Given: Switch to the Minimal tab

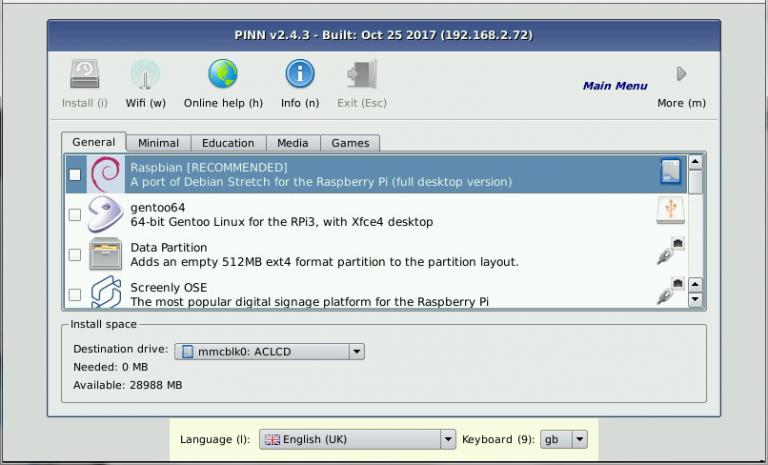Looking at the screenshot, I should pyautogui.click(x=159, y=143).
